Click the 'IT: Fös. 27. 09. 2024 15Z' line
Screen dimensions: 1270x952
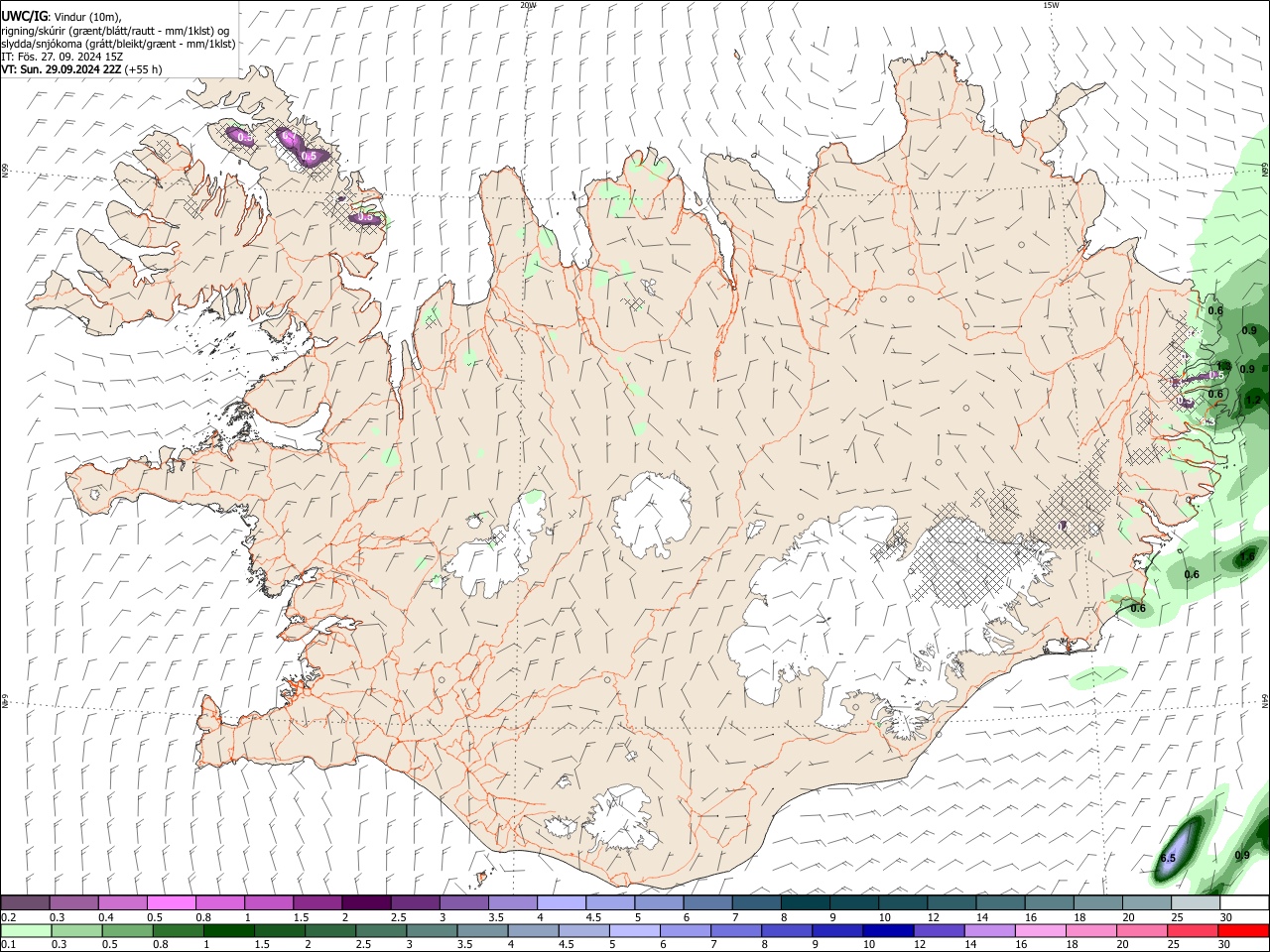(x=63, y=57)
